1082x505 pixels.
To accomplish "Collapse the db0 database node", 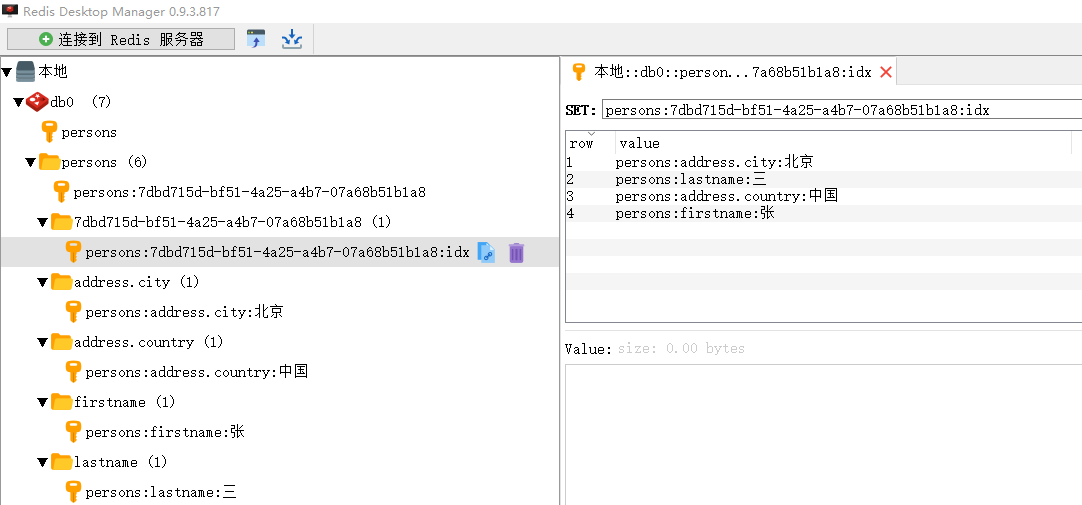I will click(18, 102).
